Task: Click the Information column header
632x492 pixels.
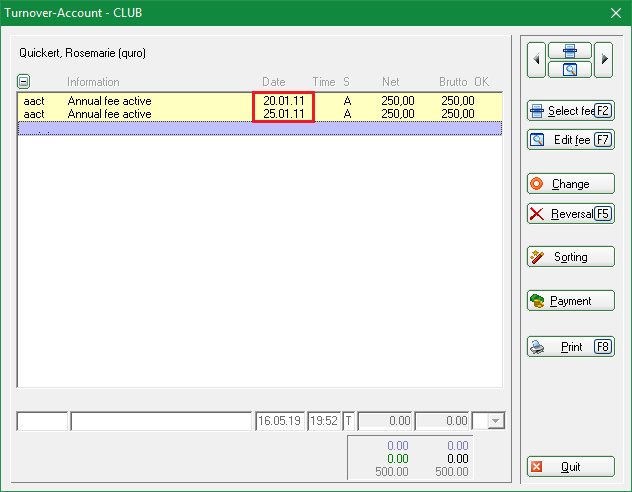Action: coord(93,82)
